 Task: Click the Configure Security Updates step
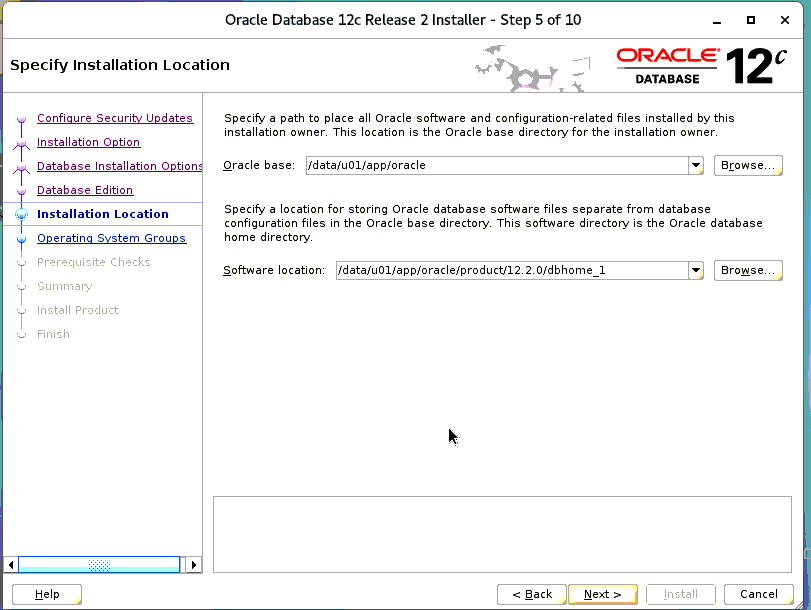coord(114,118)
